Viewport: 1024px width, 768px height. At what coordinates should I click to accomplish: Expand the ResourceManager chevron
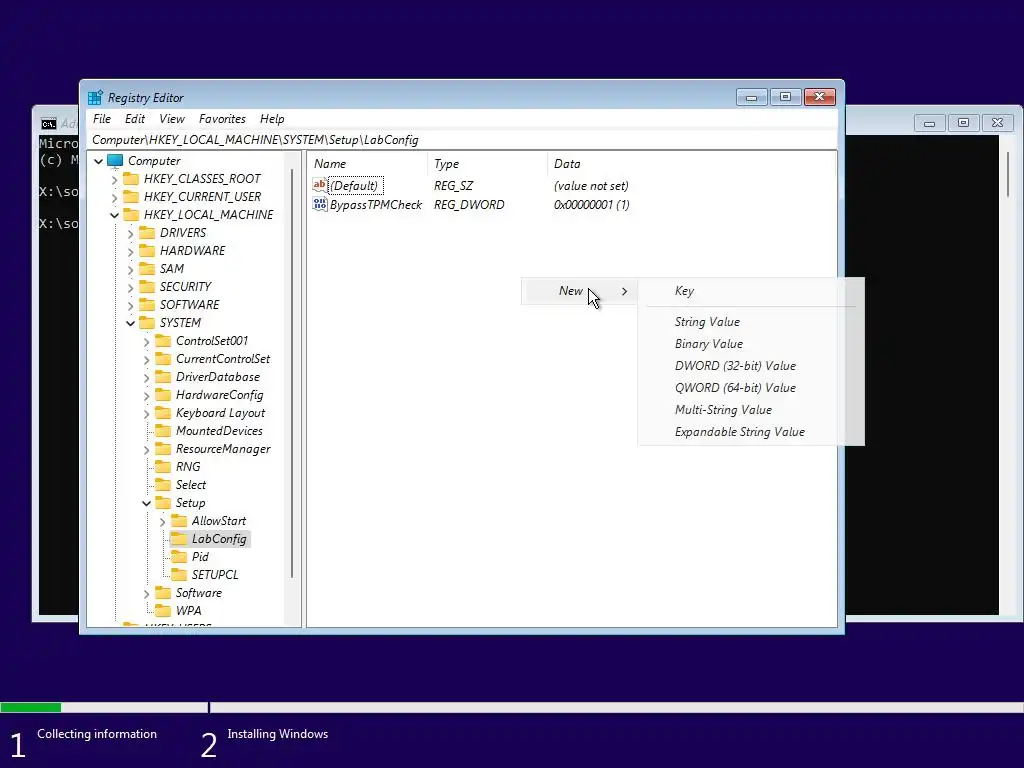[147, 449]
